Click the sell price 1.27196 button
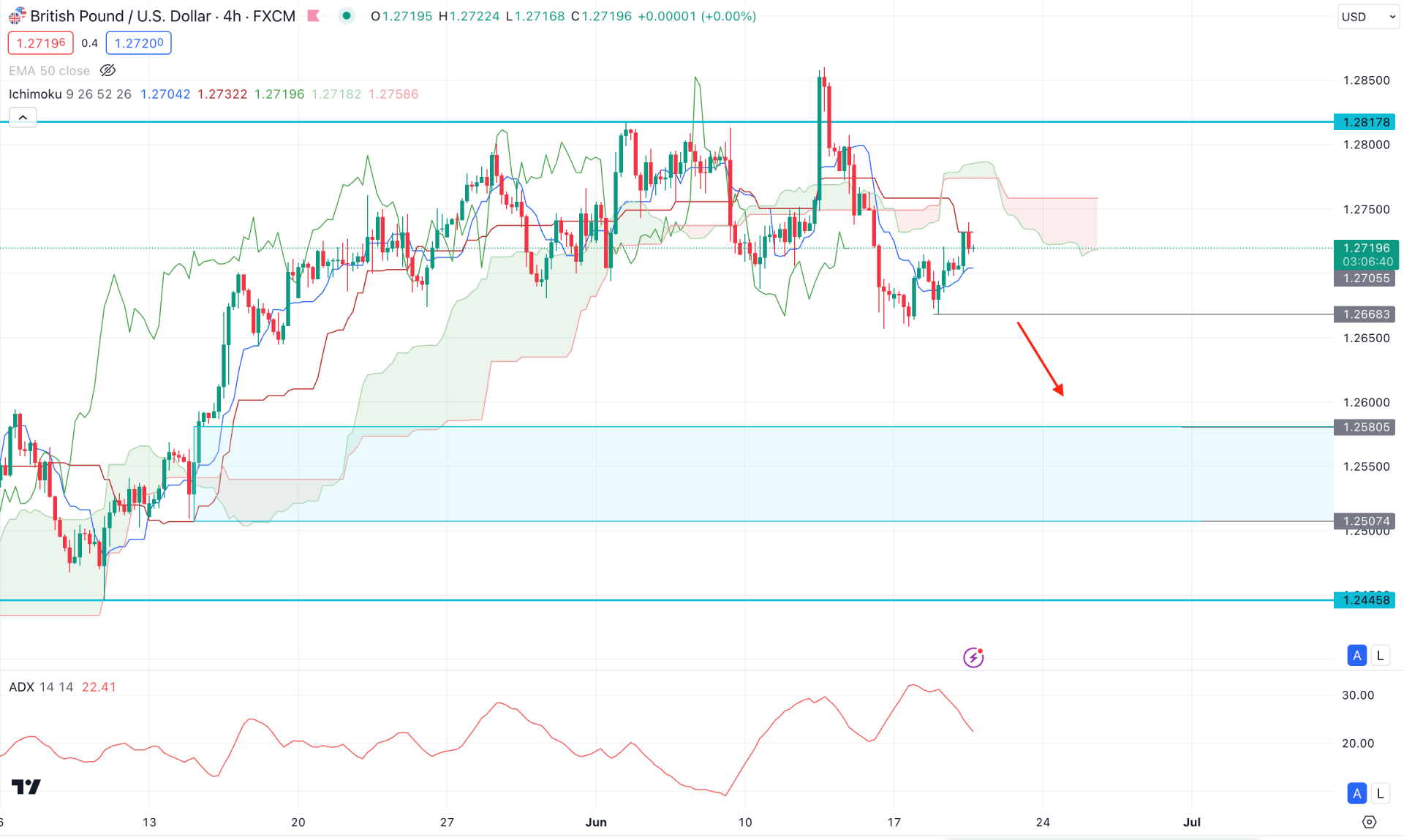The height and width of the screenshot is (840, 1404). [41, 43]
